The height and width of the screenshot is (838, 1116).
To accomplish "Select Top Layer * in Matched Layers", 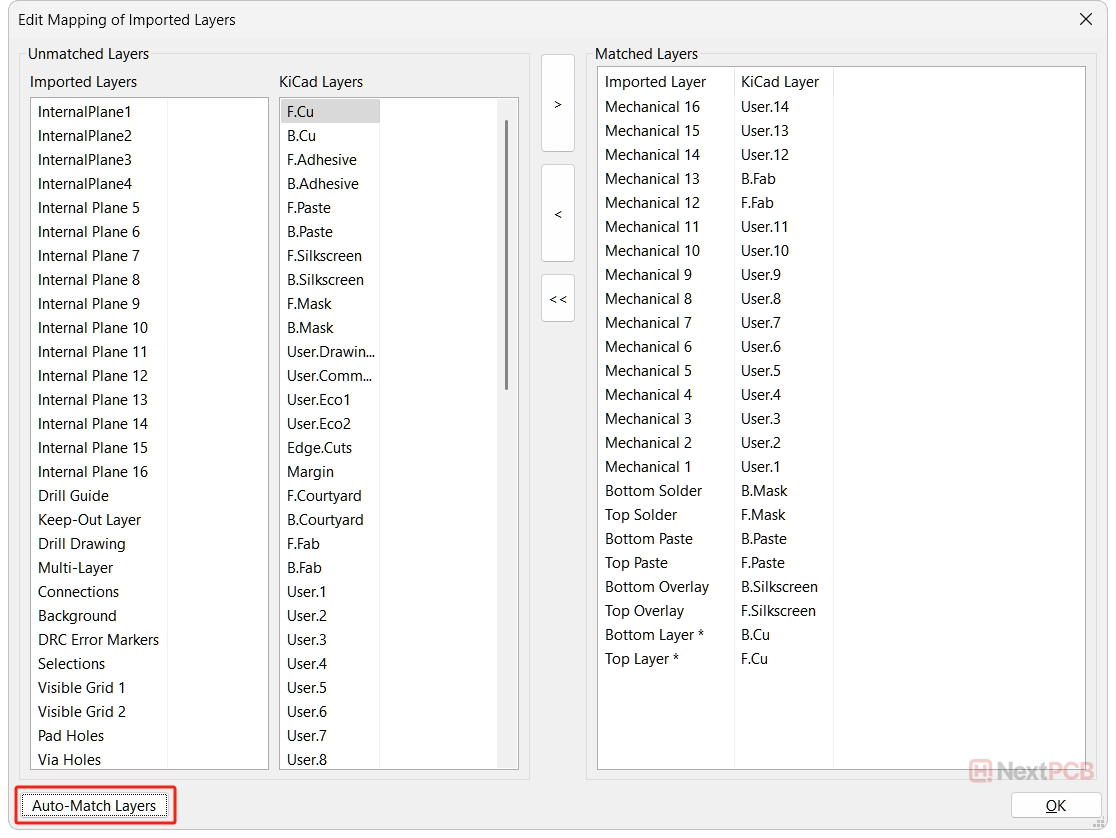I will [x=641, y=659].
